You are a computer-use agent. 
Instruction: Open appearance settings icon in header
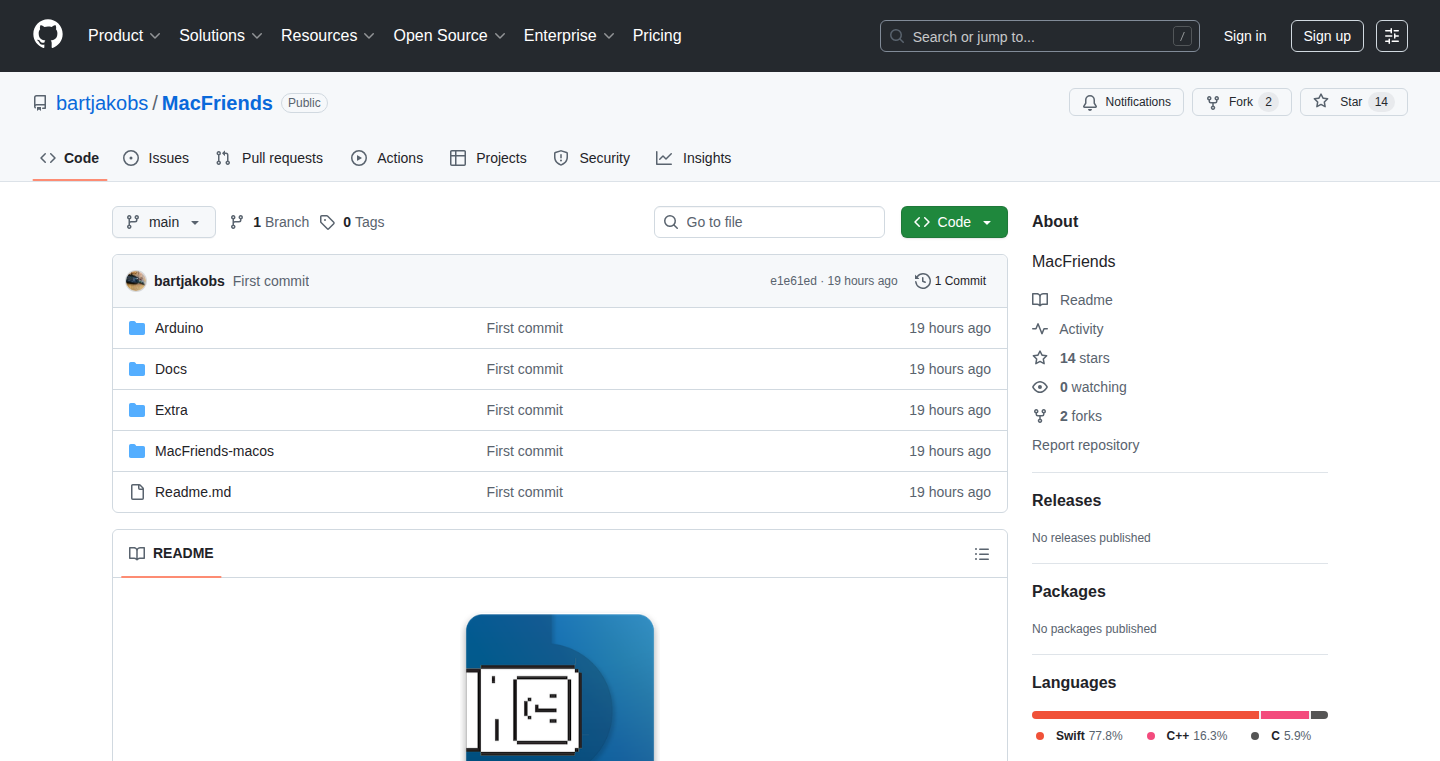tap(1392, 36)
